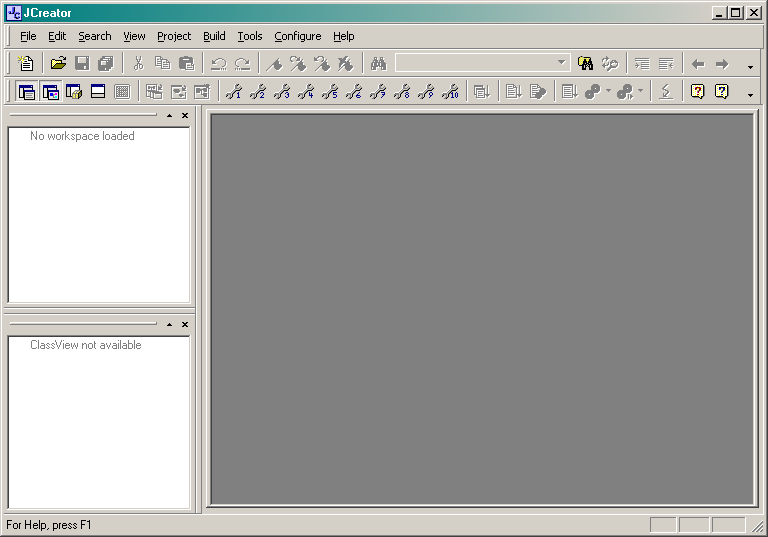Collapse the ClassView panel with its up arrow
The image size is (768, 537).
169,324
